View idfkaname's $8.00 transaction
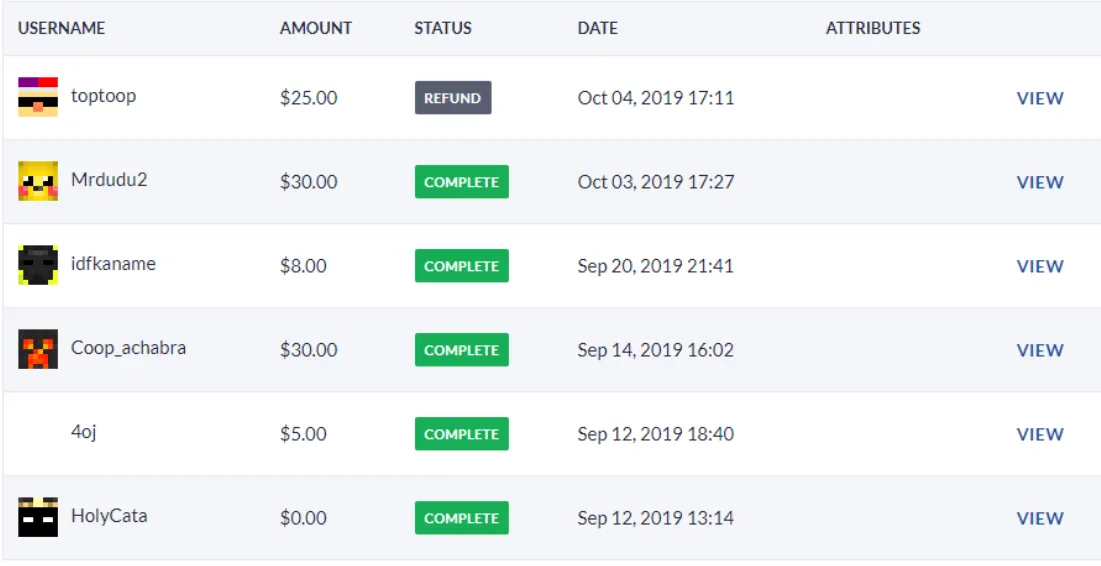Viewport: 1101px width, 566px height. (x=1039, y=266)
